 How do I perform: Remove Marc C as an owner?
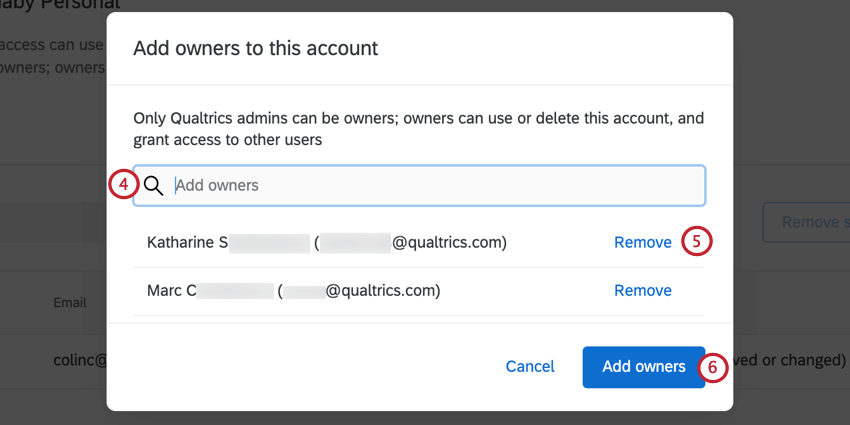[642, 291]
